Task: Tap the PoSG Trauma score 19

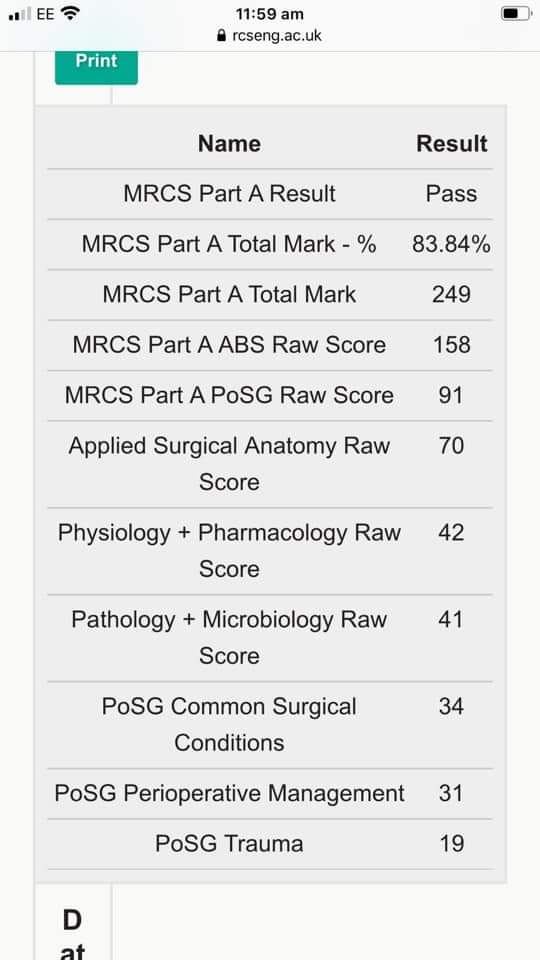Action: coord(451,844)
